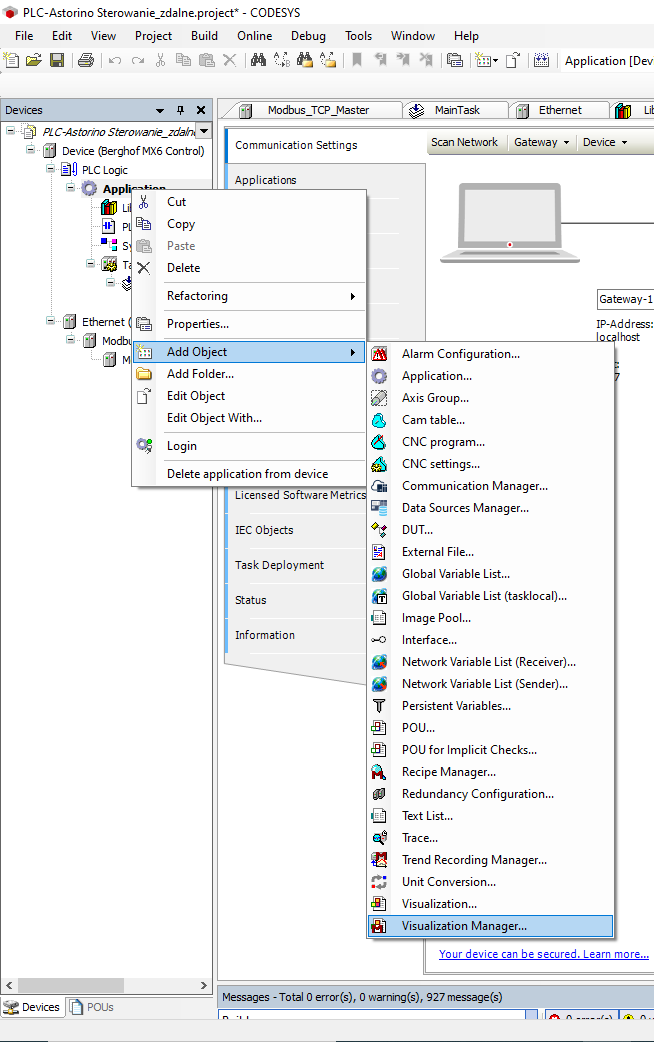Collapse the PLC-Astorino project root node

click(11, 130)
